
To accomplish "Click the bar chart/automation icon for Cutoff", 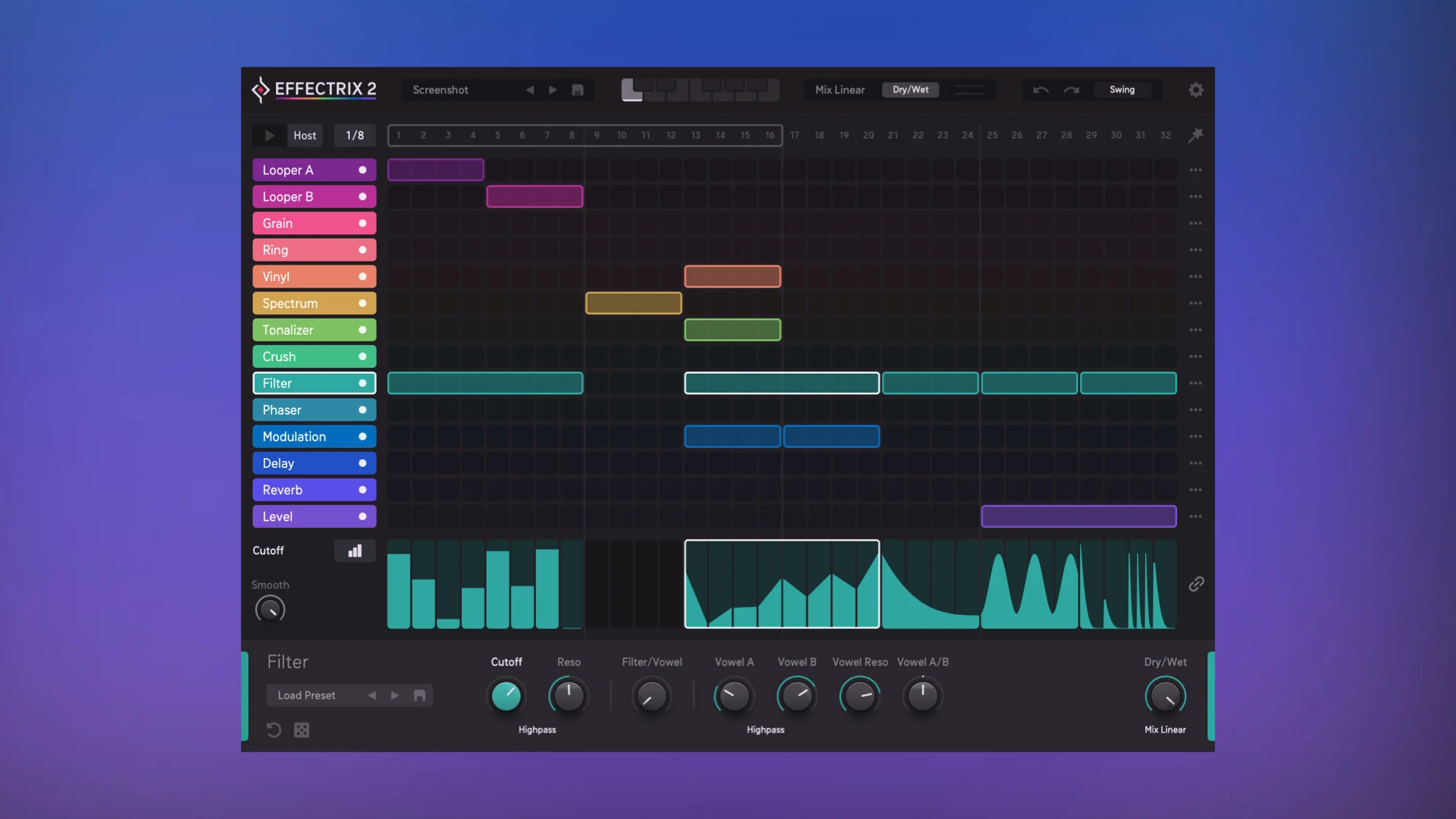I will click(354, 550).
